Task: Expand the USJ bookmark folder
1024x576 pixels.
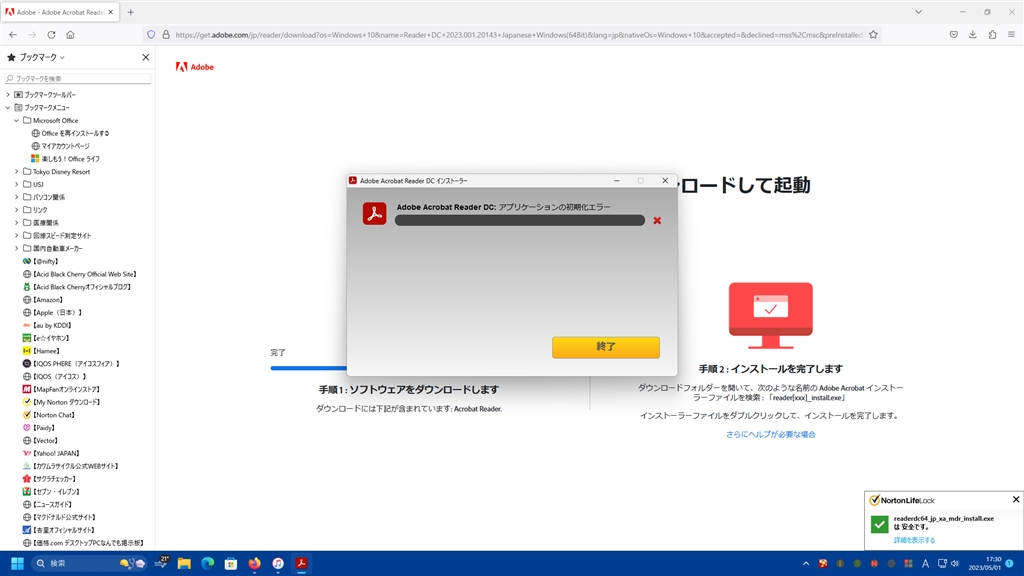Action: coord(16,184)
